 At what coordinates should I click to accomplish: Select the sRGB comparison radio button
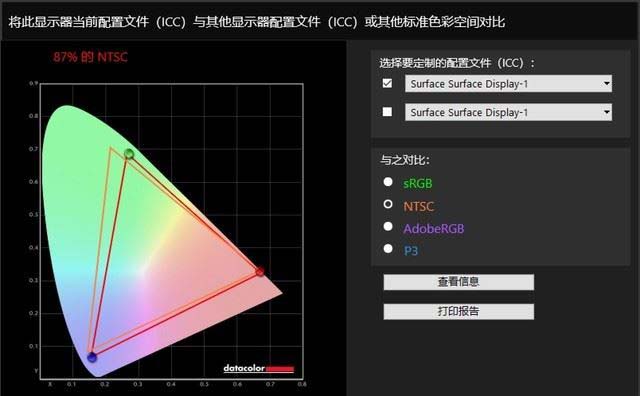pos(388,182)
